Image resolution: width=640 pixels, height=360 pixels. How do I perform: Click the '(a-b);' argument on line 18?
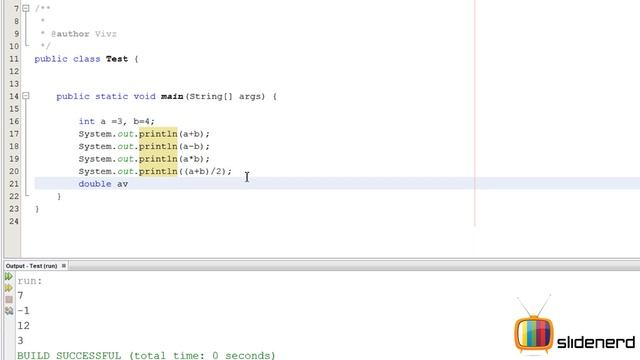pos(194,147)
